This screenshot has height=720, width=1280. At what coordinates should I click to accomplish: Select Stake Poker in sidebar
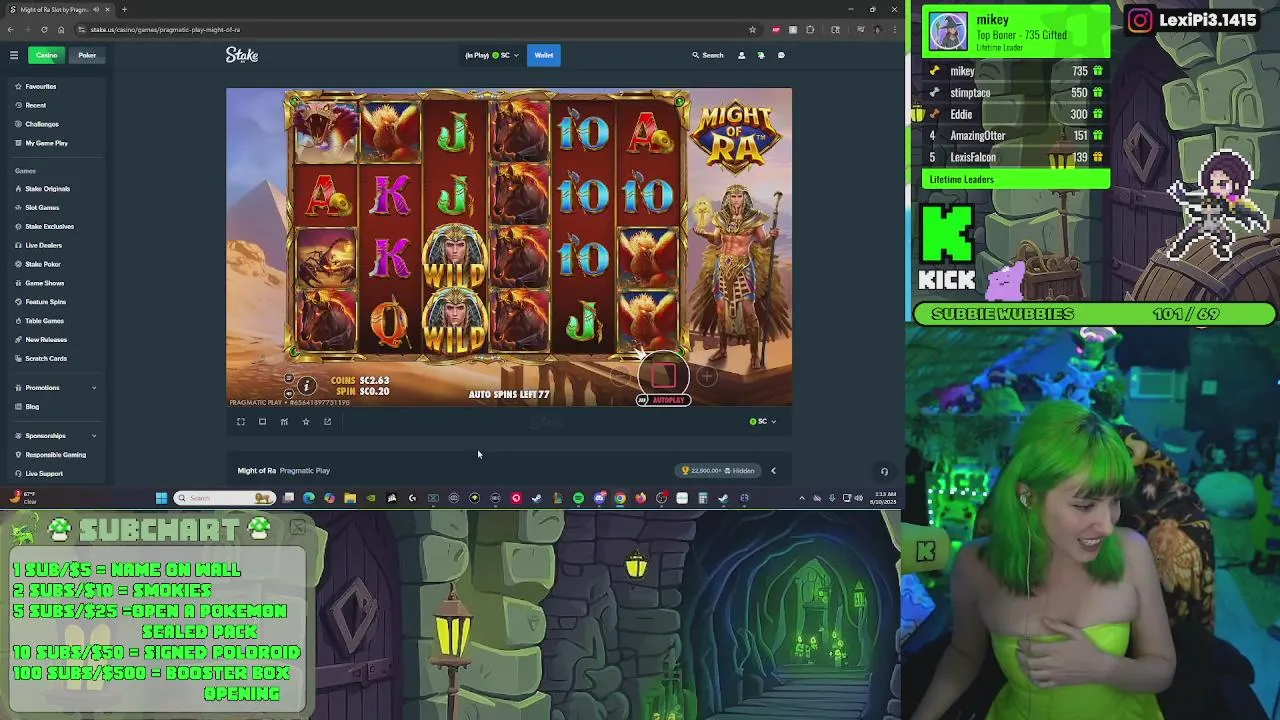point(56,264)
